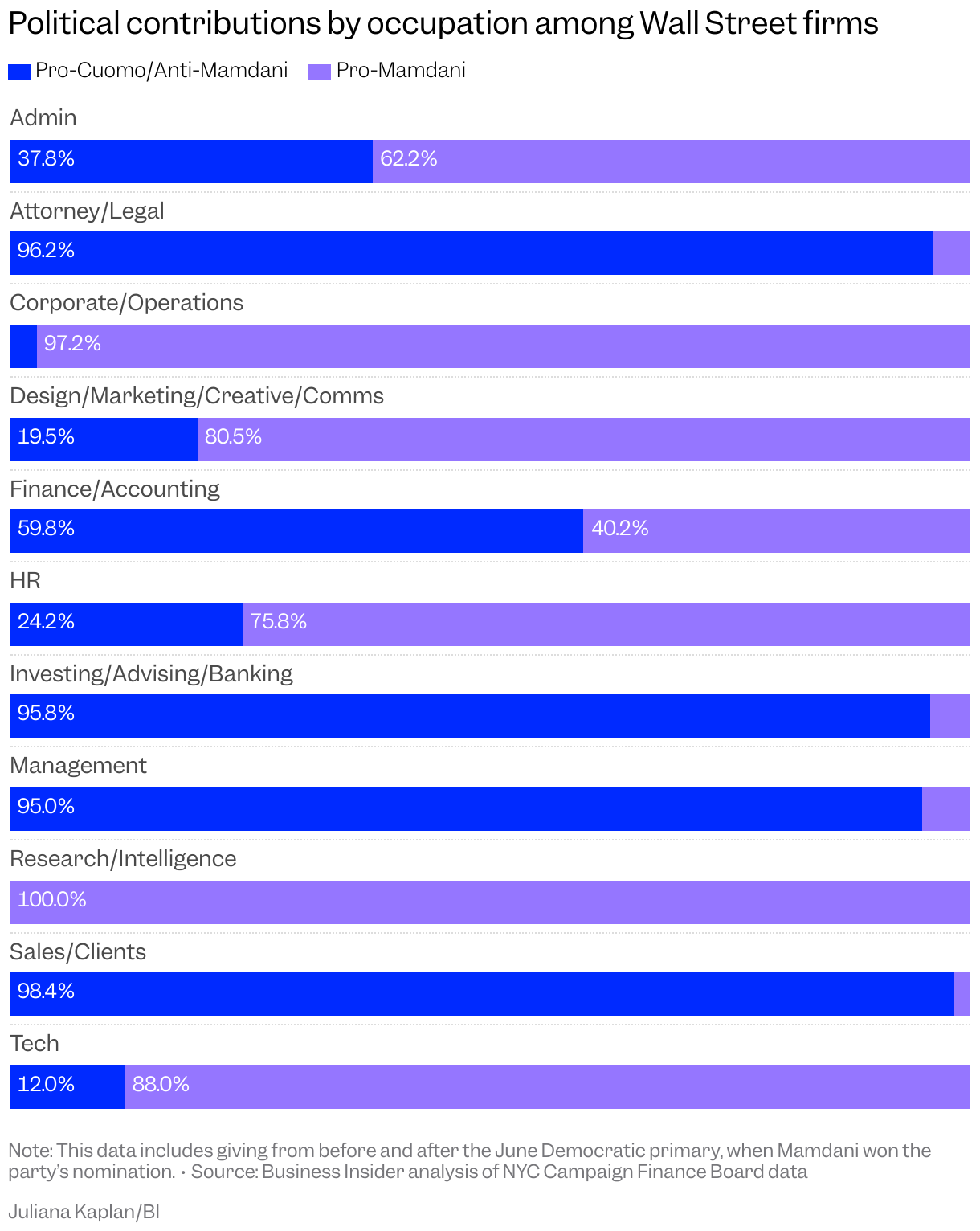The height and width of the screenshot is (1231, 980).
Task: Select the Finance/Accounting 40.2% purple segment
Action: [x=776, y=531]
